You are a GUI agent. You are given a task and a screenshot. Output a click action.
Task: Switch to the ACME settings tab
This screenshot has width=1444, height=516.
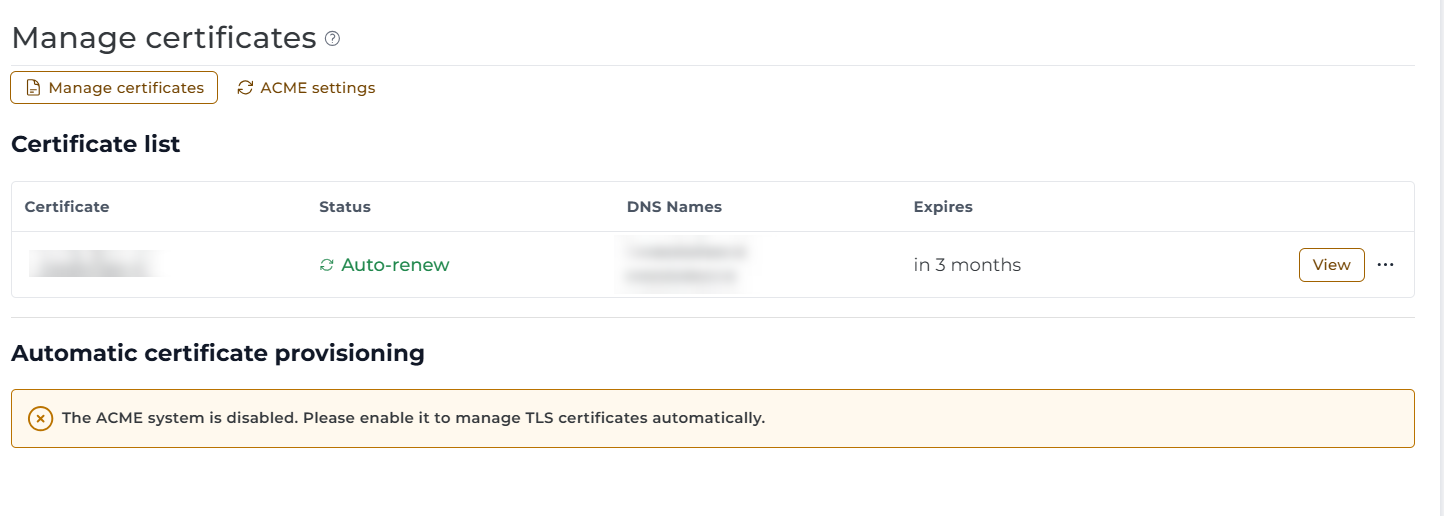[306, 88]
